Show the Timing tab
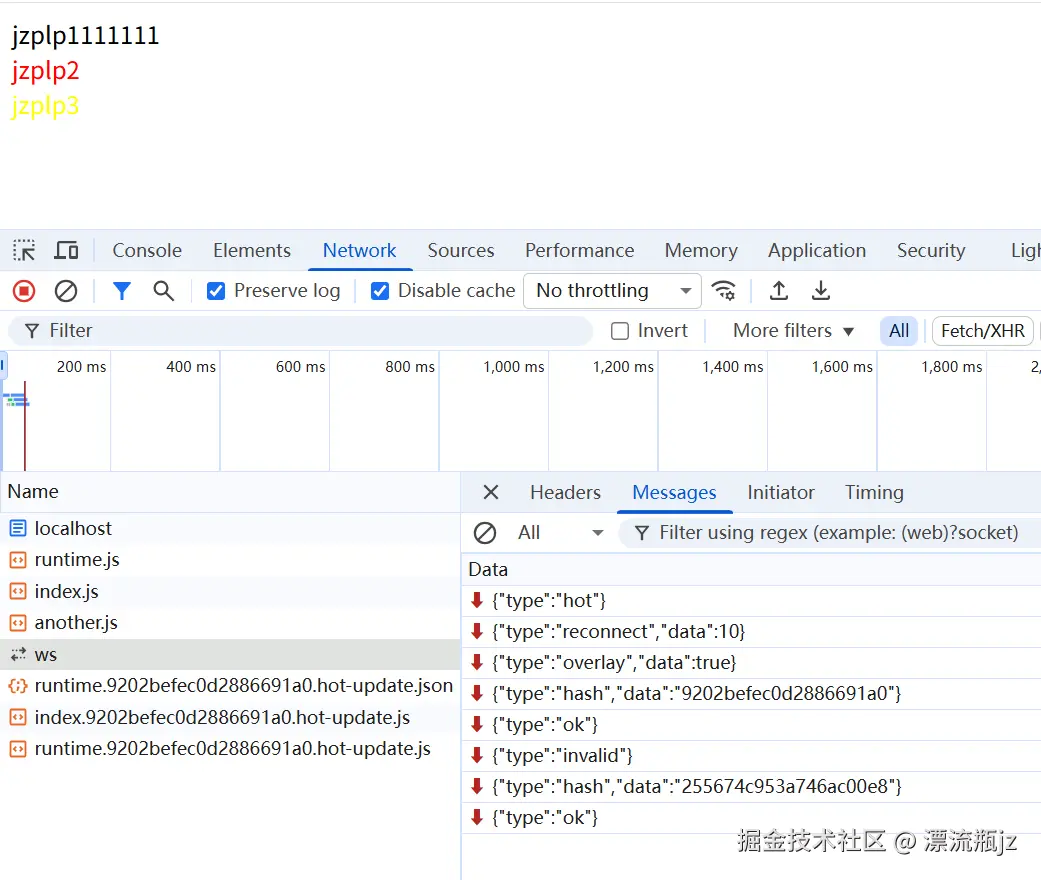 tap(874, 492)
